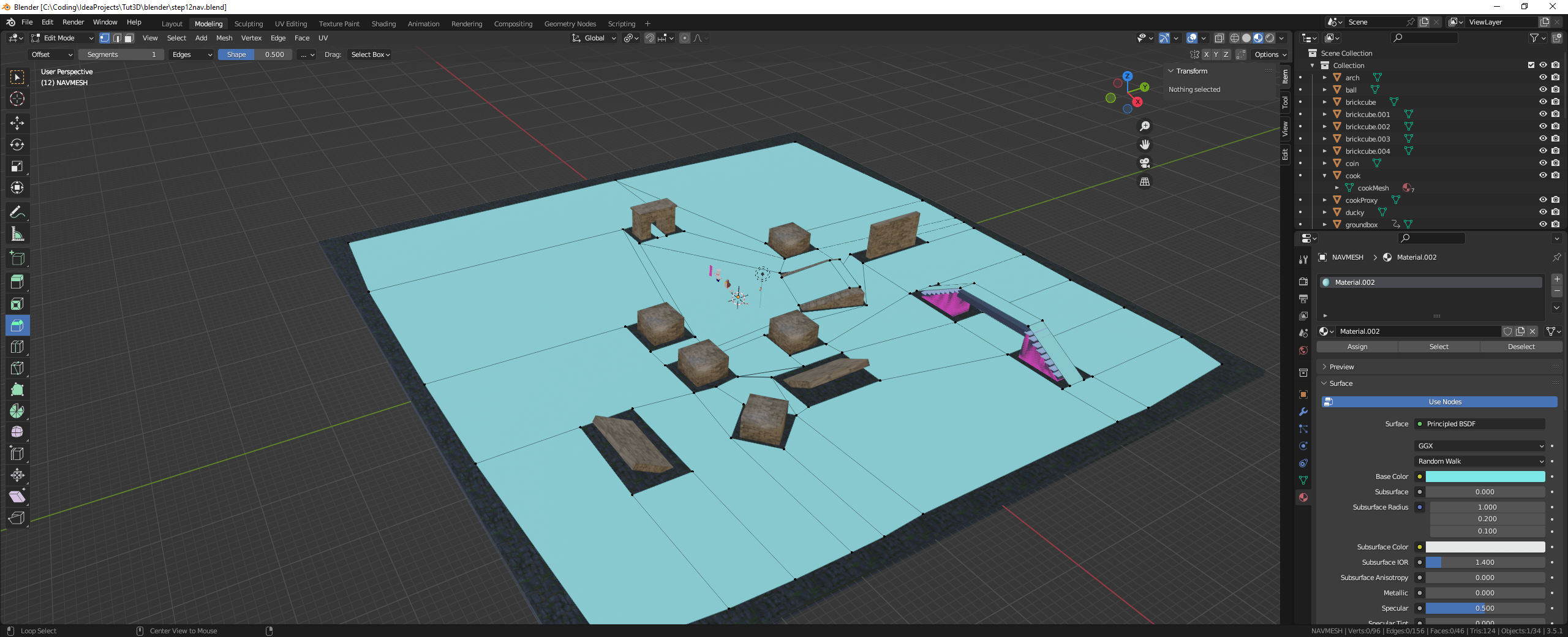Image resolution: width=1568 pixels, height=637 pixels.
Task: Hide the ducky collection in the outliner
Action: tap(1543, 212)
